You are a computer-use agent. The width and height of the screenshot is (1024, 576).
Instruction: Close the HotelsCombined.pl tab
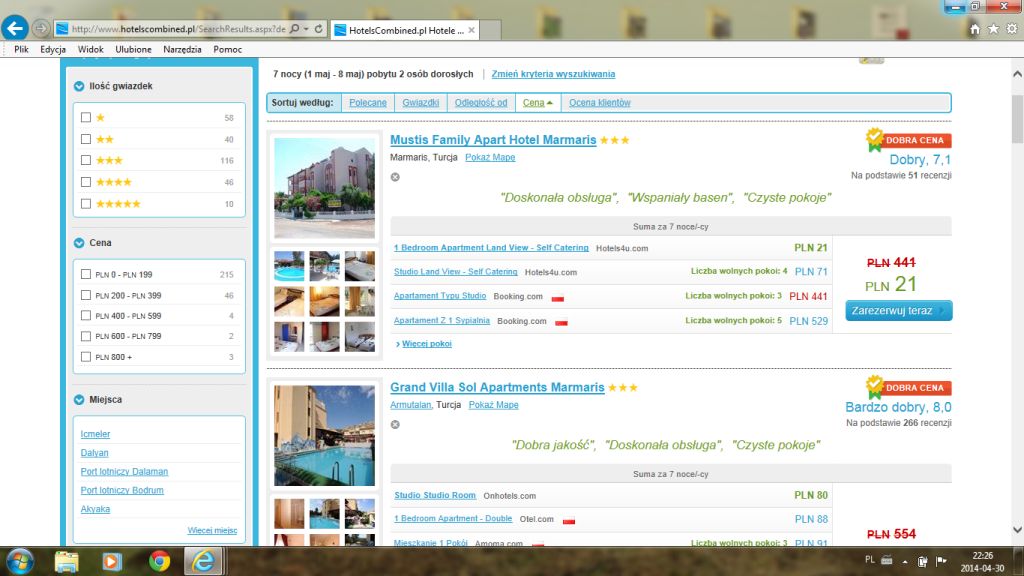[x=472, y=30]
